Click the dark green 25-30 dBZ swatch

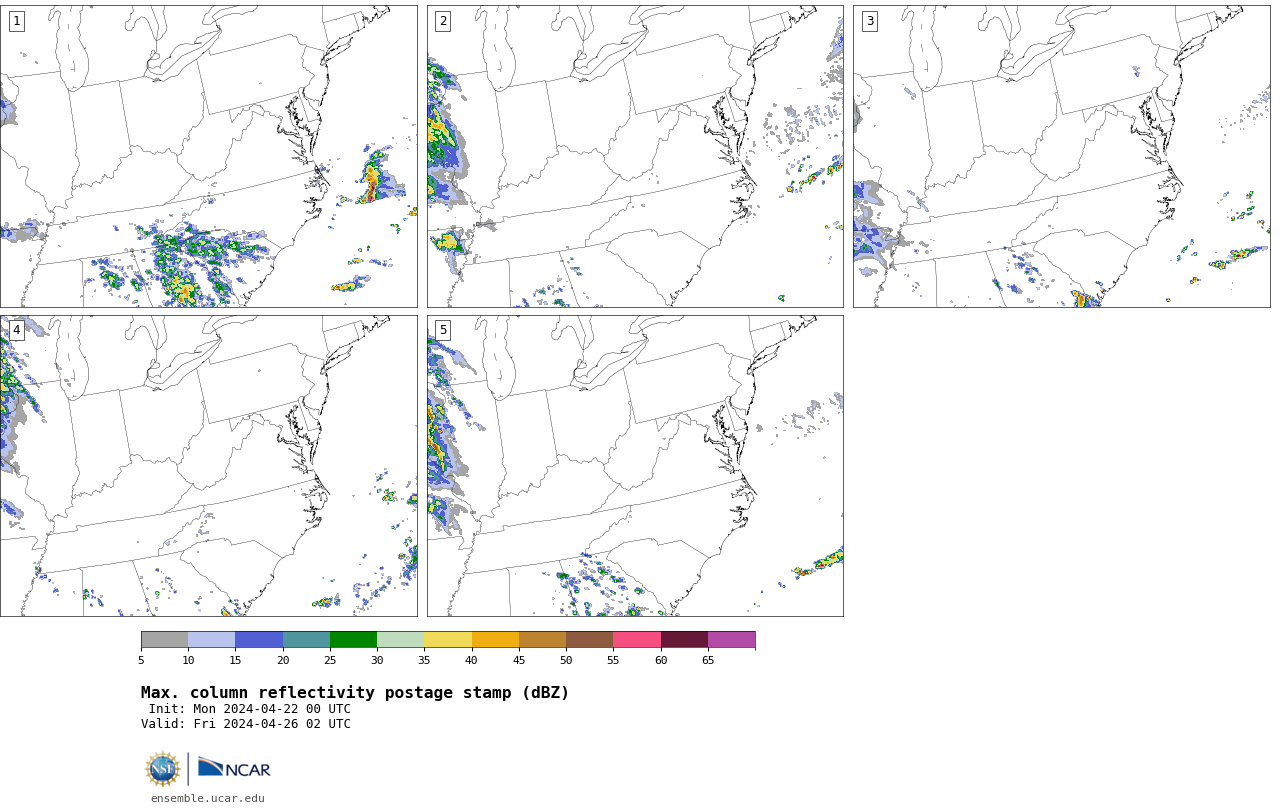[x=353, y=640]
